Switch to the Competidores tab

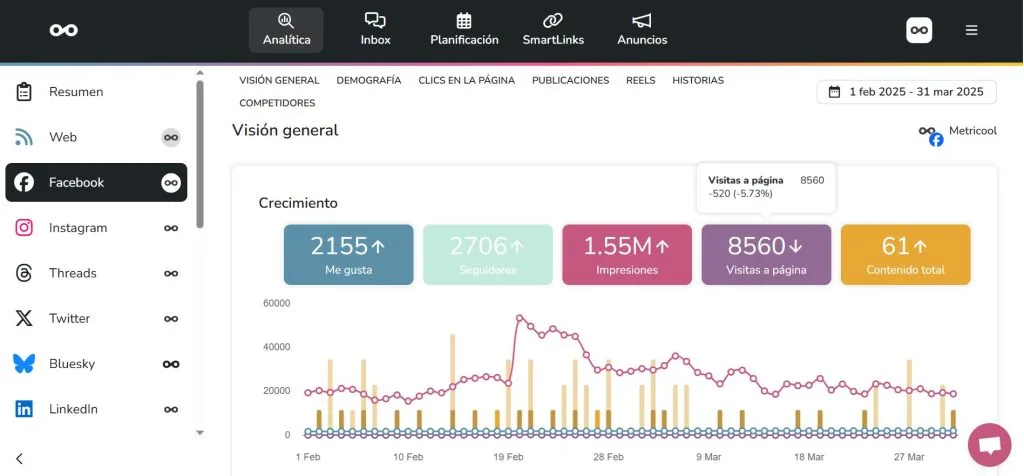pos(277,103)
